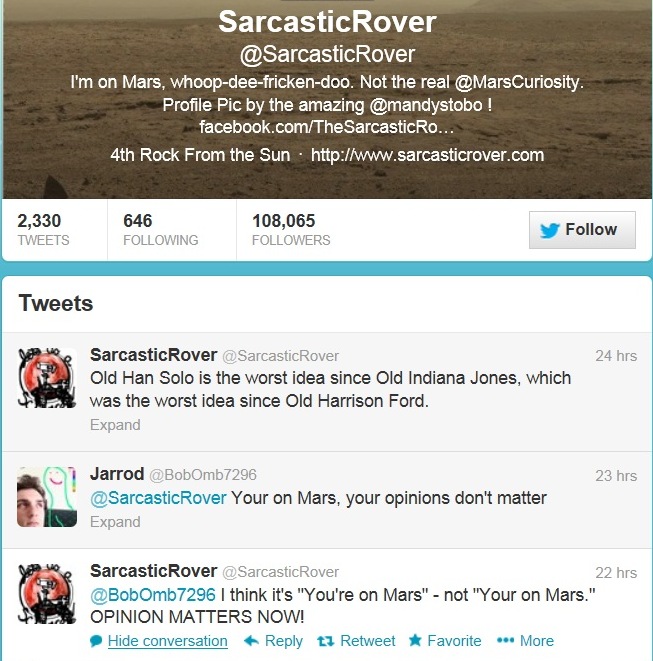This screenshot has height=661, width=653.
Task: Expand the Old Han Solo tweet
Action: [115, 425]
